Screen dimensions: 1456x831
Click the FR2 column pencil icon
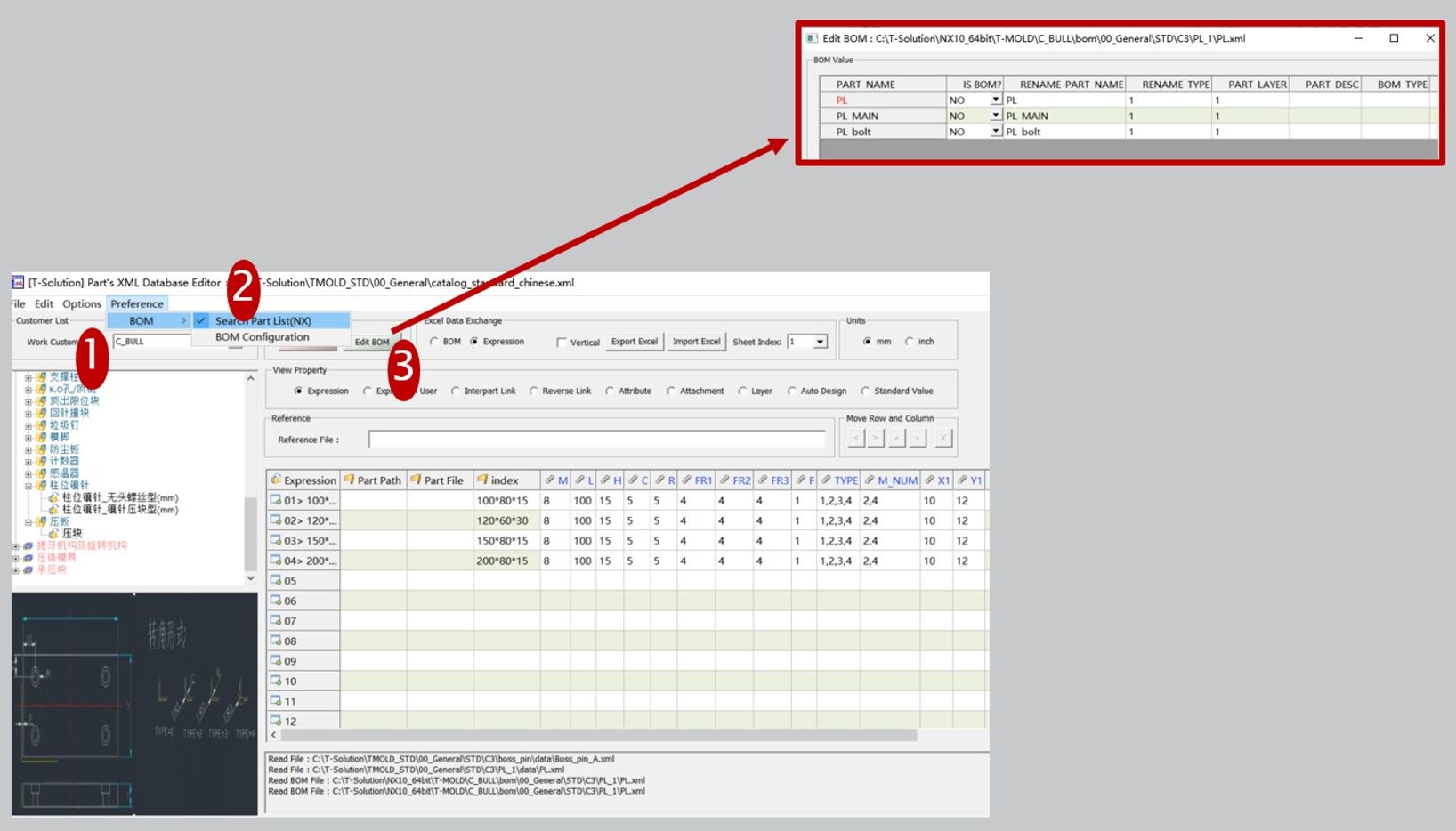725,480
